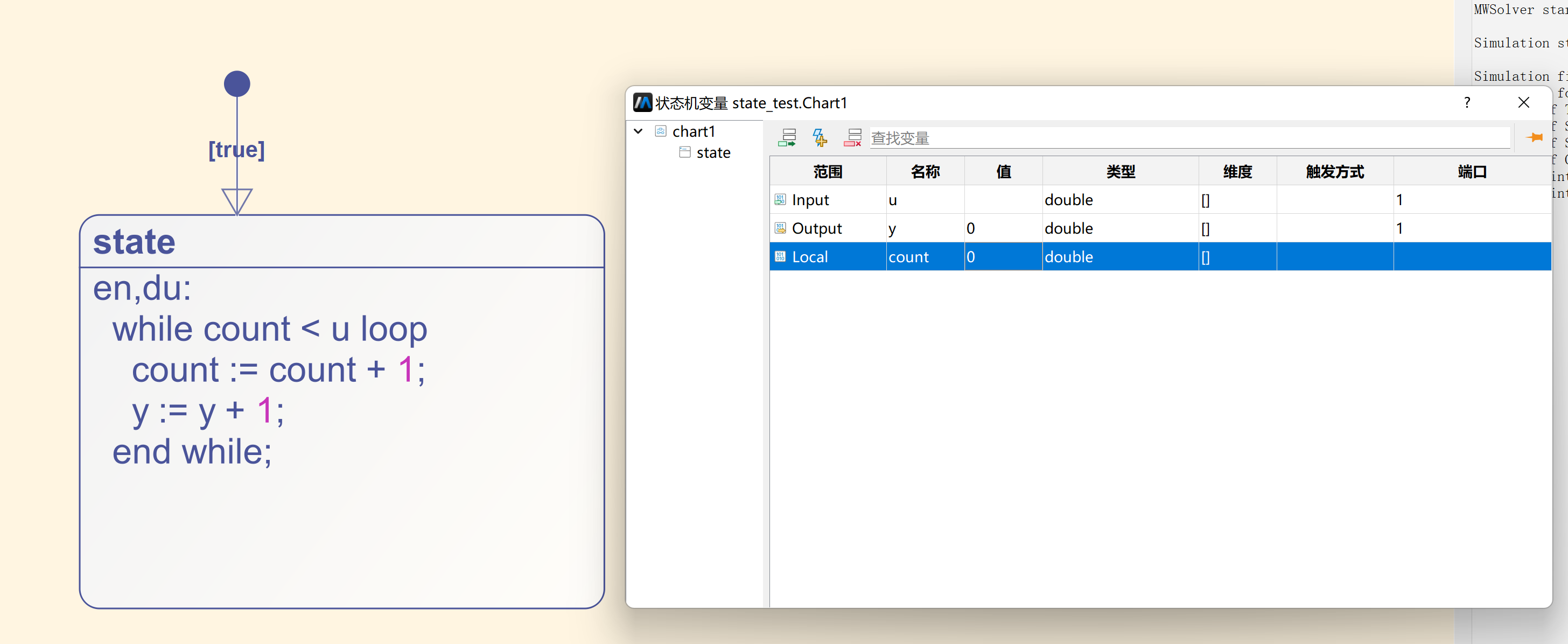Click the value 0 of Output y
The width and height of the screenshot is (1568, 644).
(x=1003, y=228)
